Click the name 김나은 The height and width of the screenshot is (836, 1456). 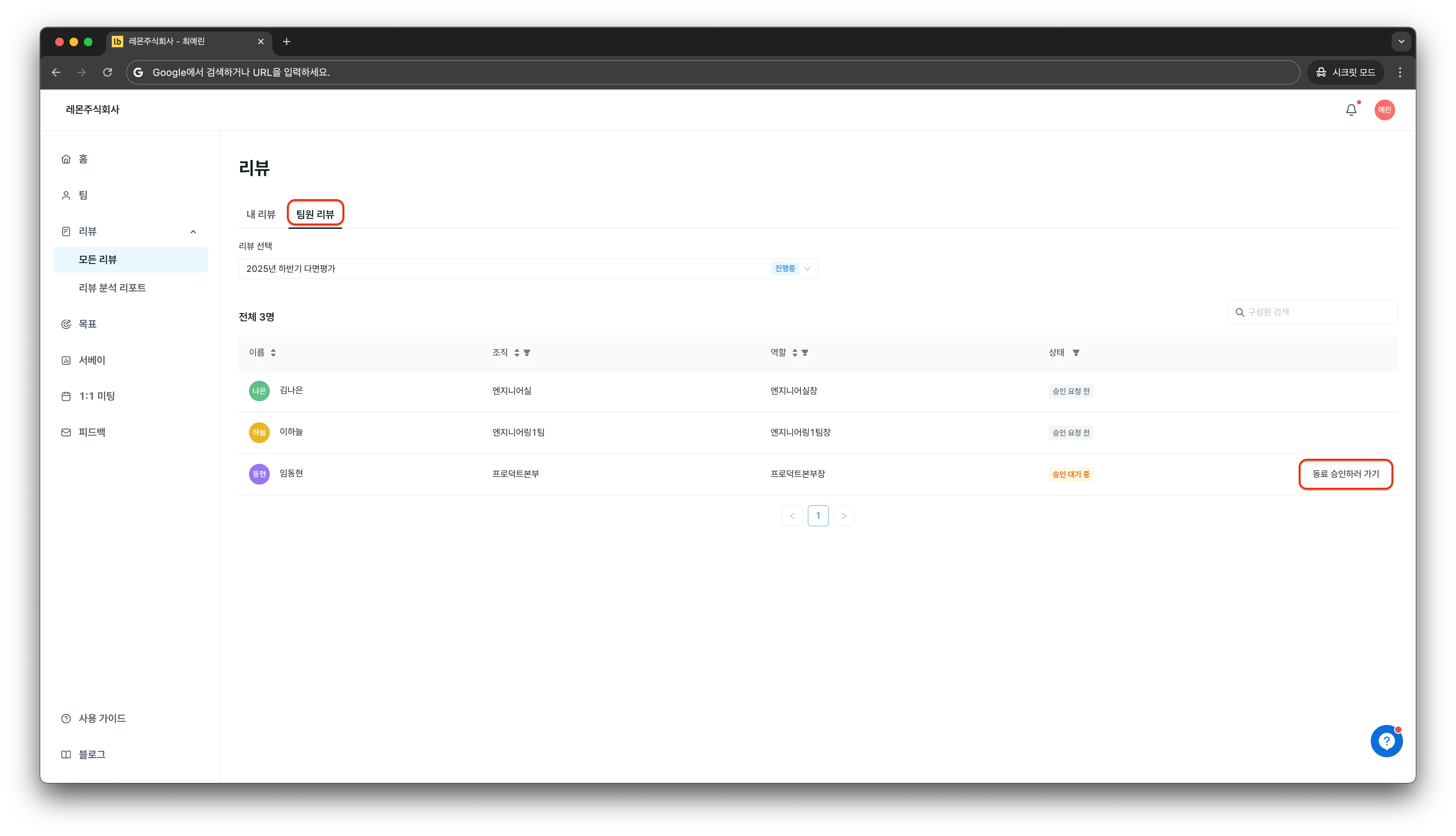coord(291,390)
